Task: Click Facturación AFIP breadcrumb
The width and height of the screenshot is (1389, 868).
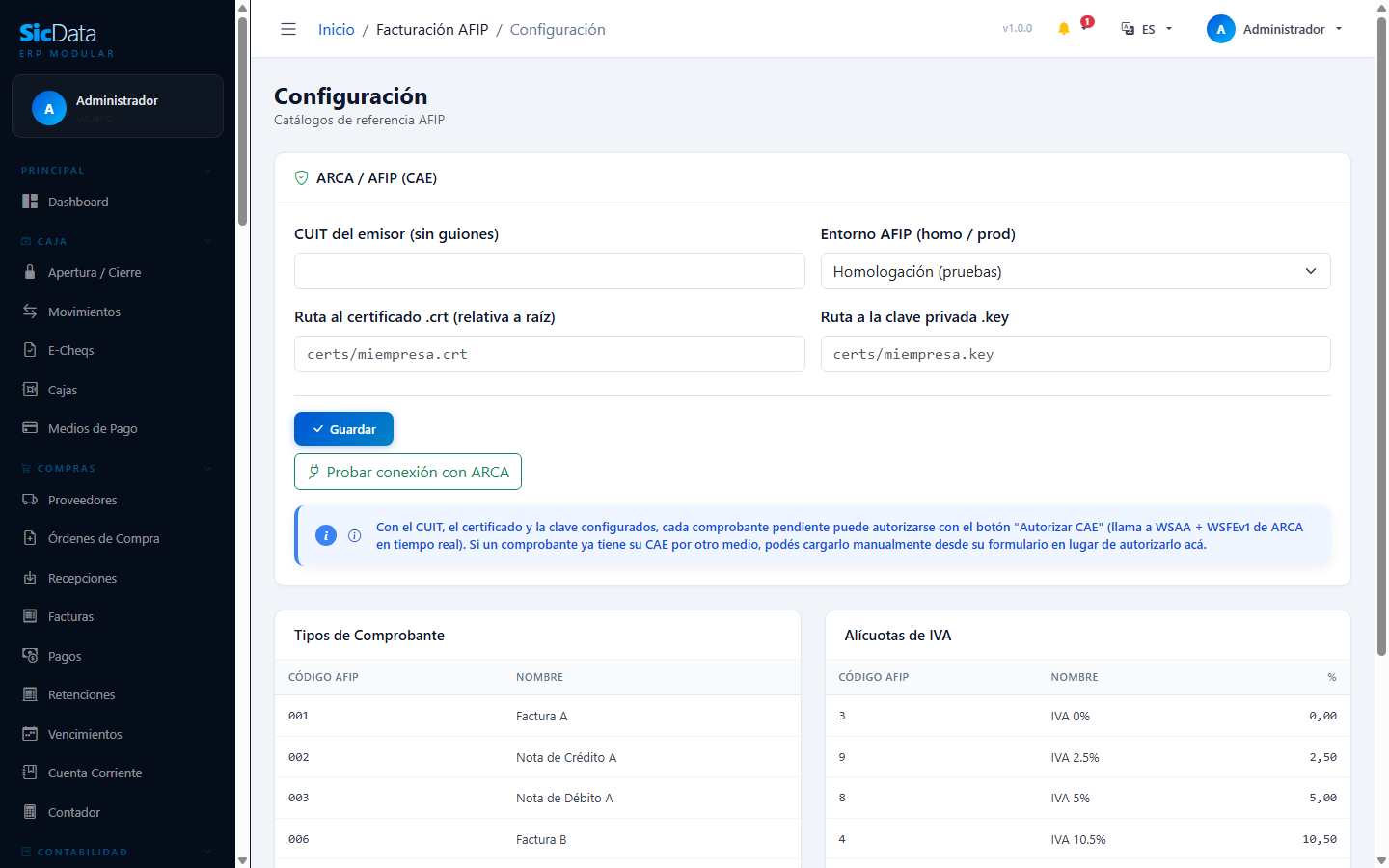Action: click(432, 29)
